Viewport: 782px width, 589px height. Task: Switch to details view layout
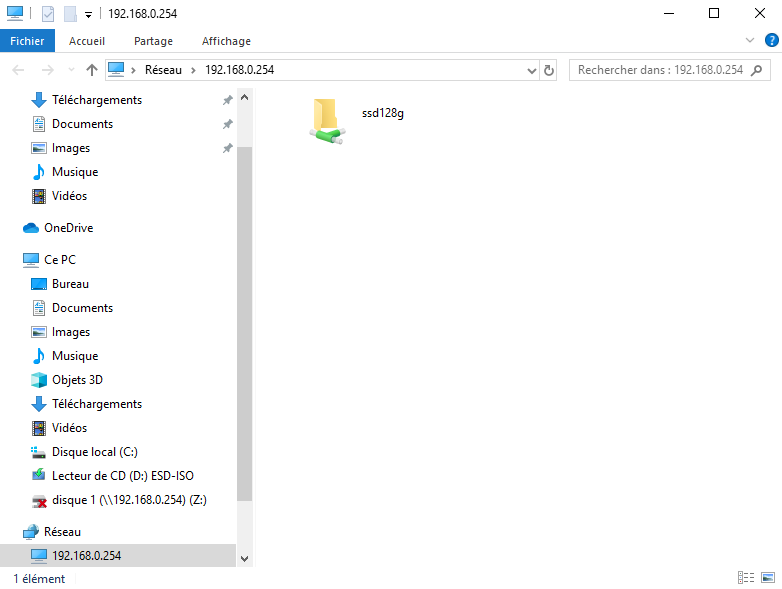[745, 578]
